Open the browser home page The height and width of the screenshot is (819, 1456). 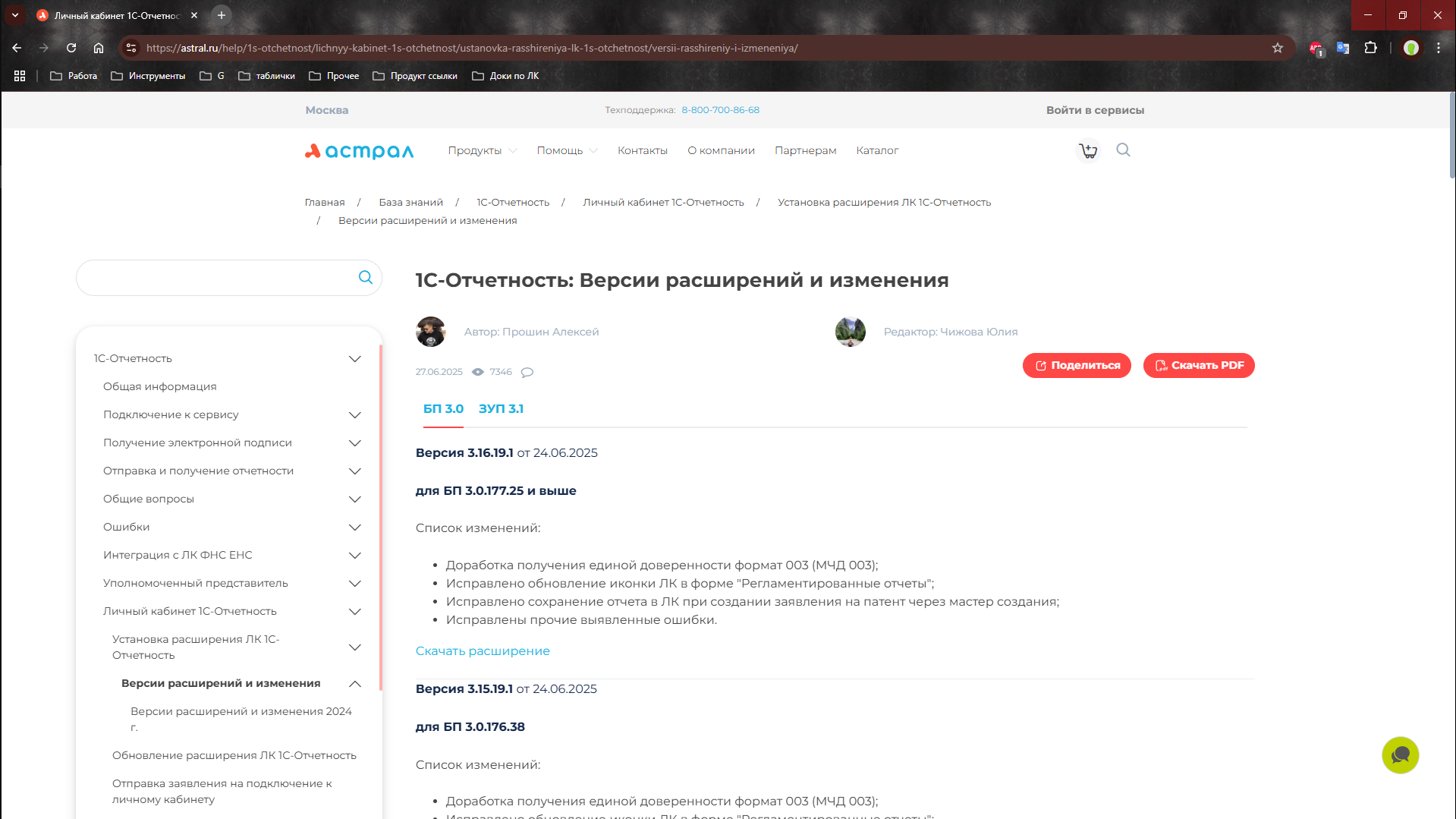(x=99, y=48)
